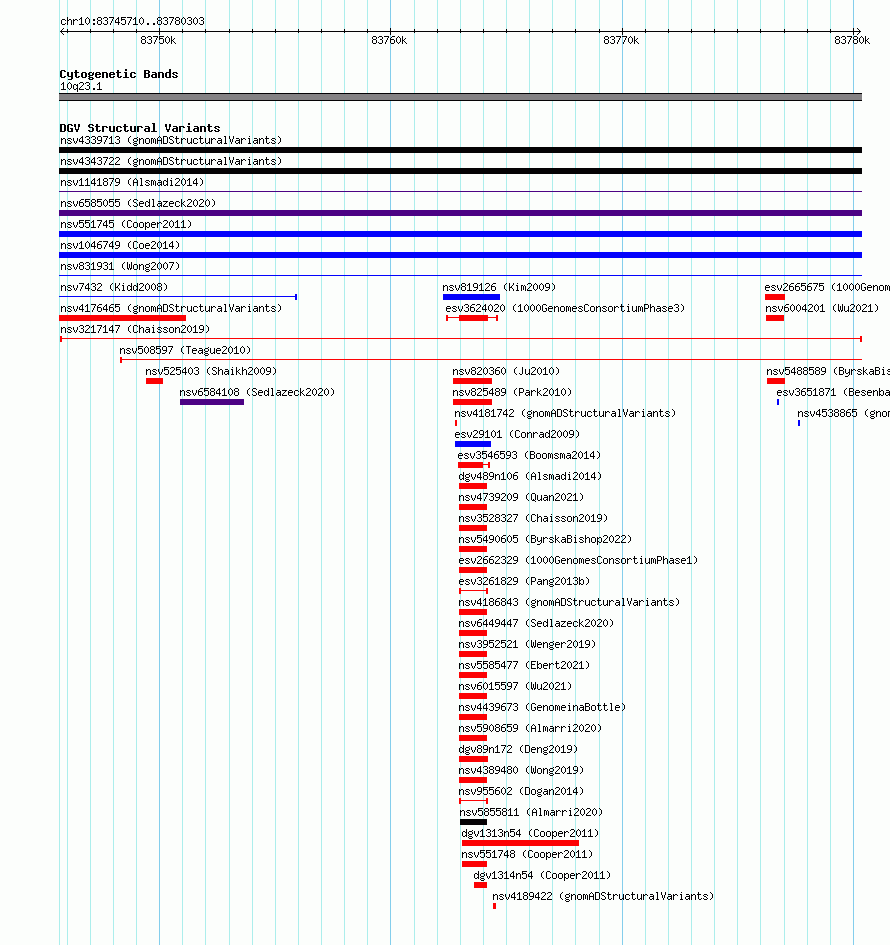Screen dimensions: 890x945
Task: Select nsv4181742 (gnomADStructuralVariants) label
Action: click(565, 413)
